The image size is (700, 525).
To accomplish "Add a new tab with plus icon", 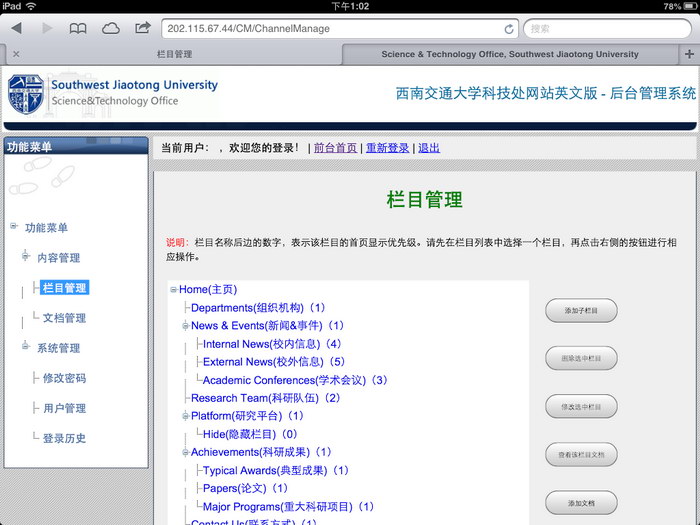I will (x=689, y=54).
